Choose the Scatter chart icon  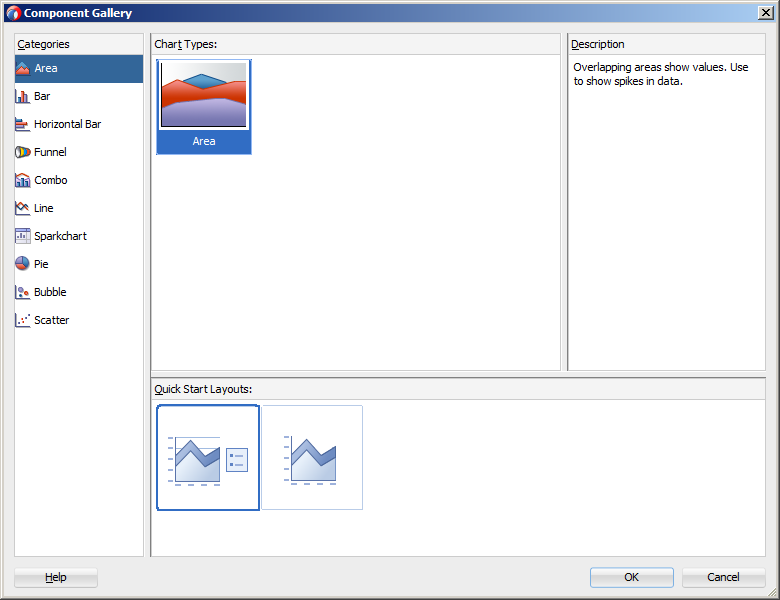tap(23, 320)
